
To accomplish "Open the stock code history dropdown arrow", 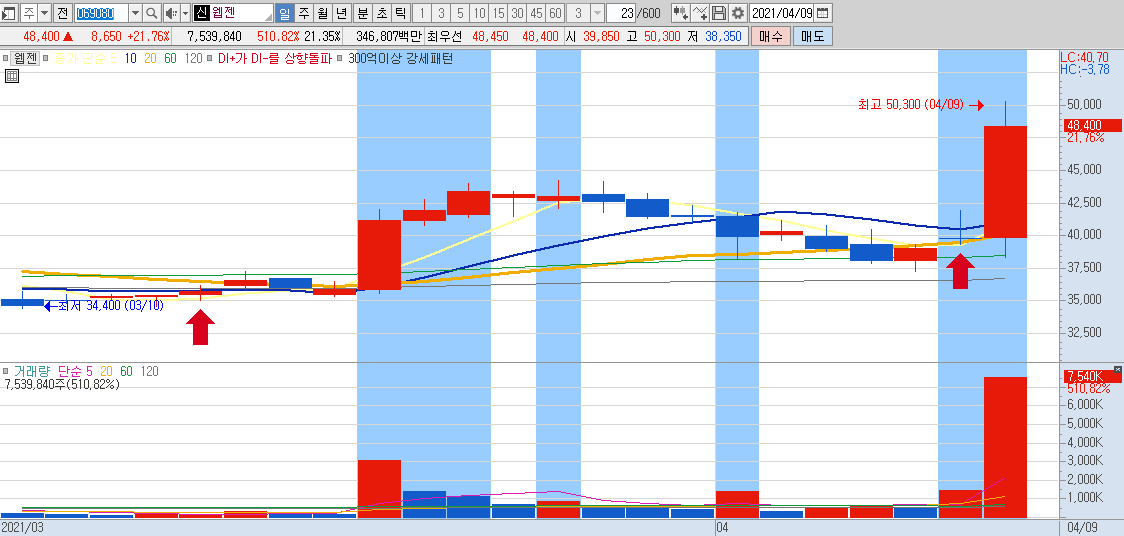I will point(135,13).
